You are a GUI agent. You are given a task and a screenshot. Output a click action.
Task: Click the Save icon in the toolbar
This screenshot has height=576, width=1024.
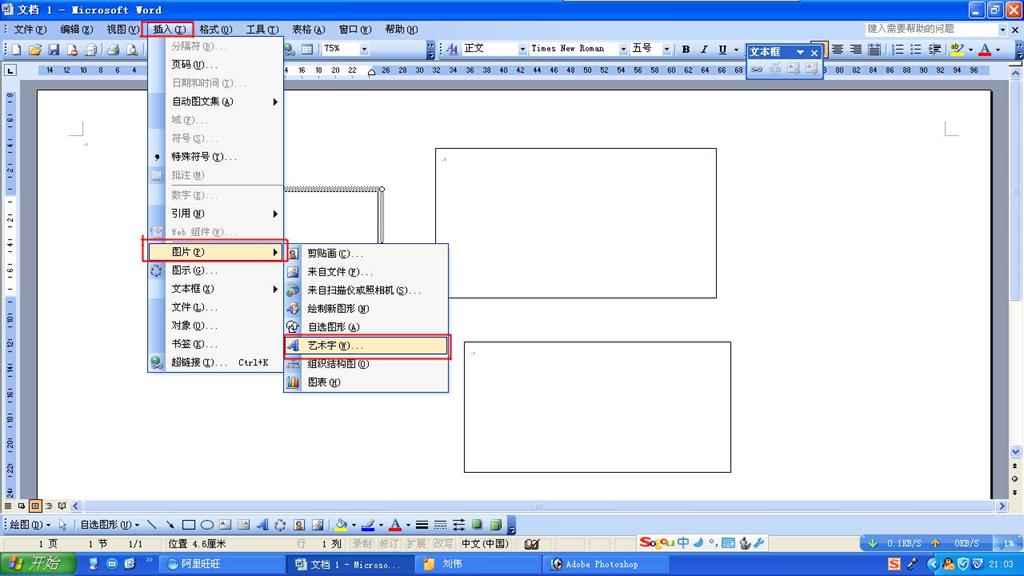[x=54, y=49]
